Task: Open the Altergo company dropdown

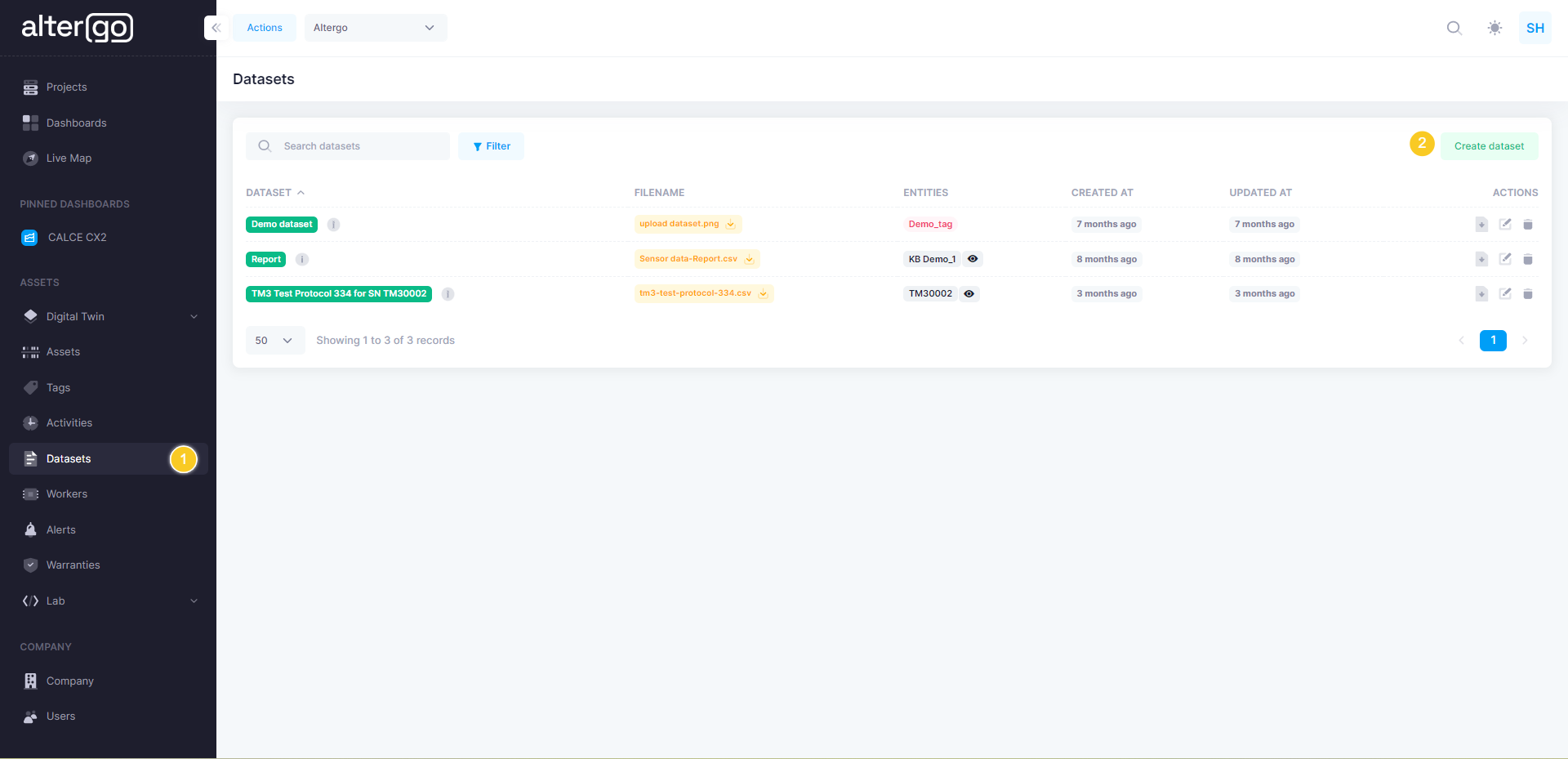Action: [375, 28]
